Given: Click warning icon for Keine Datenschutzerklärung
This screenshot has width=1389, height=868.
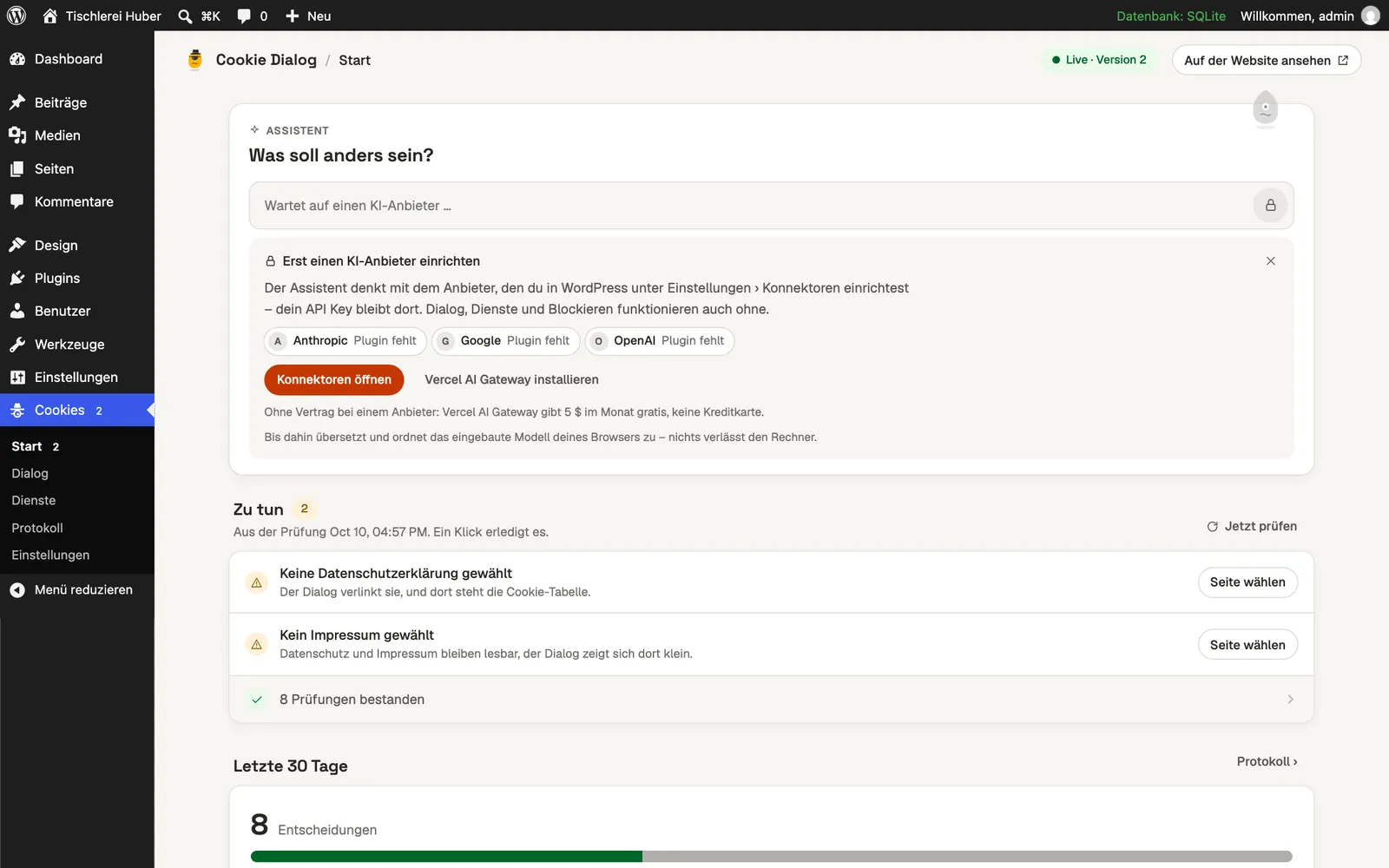Looking at the screenshot, I should click(257, 582).
